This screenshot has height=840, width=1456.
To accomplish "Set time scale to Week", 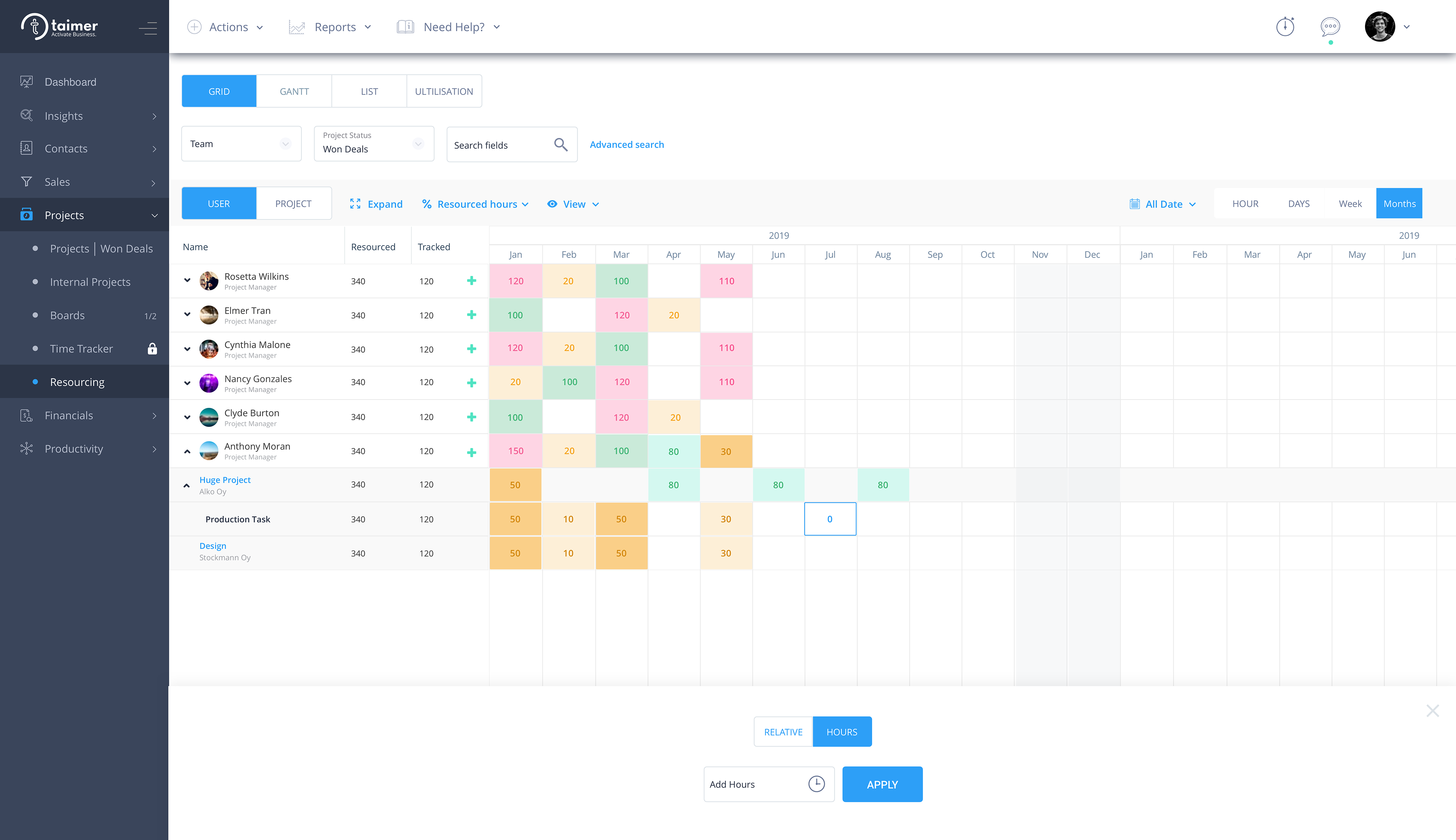I will pos(1350,203).
